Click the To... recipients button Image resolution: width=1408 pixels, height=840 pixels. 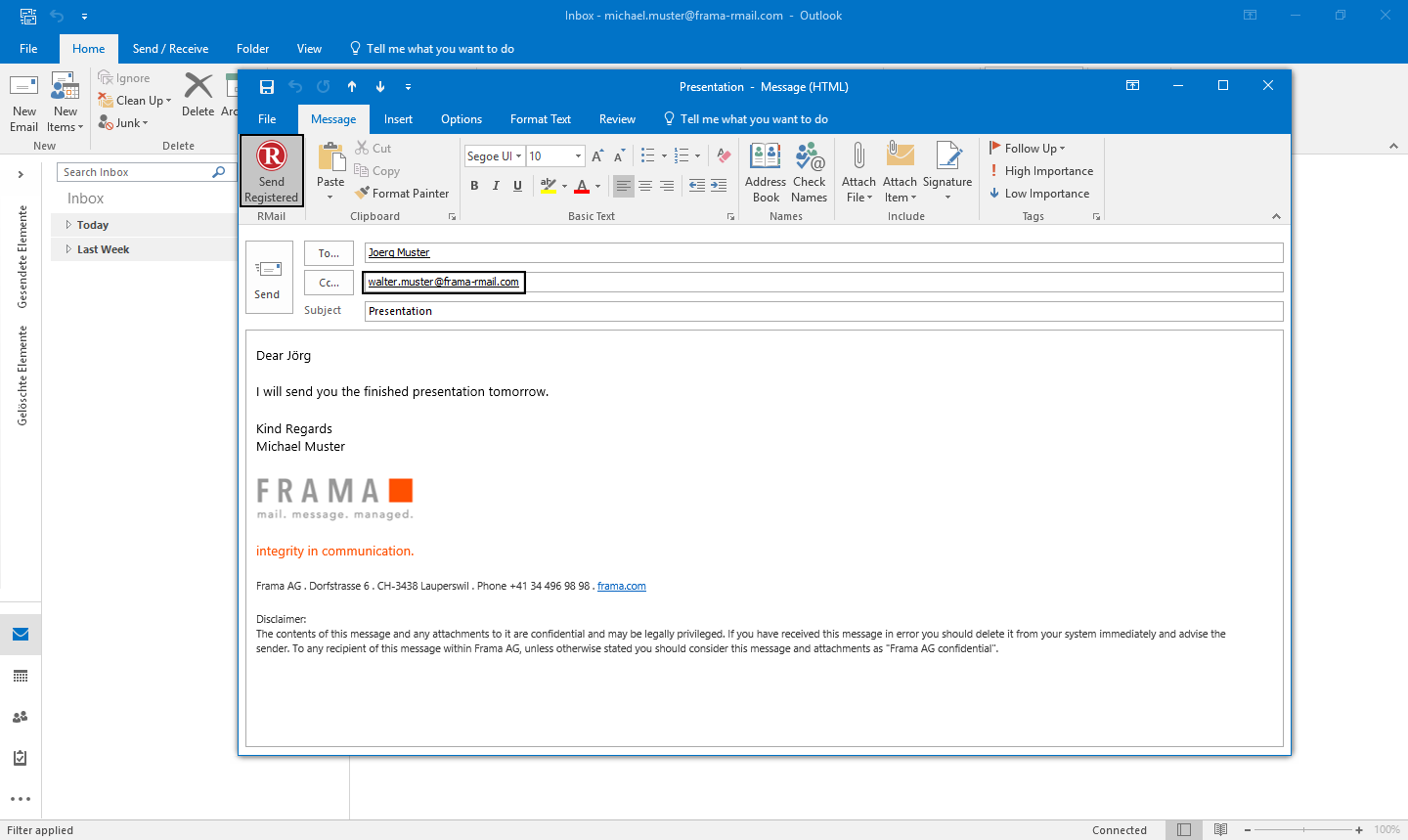(329, 253)
